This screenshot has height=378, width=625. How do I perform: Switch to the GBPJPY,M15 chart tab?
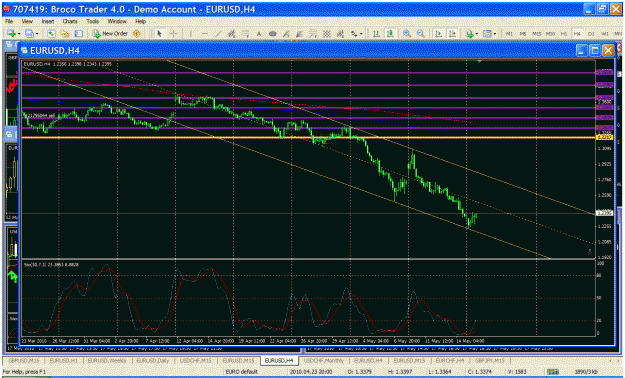coord(490,360)
